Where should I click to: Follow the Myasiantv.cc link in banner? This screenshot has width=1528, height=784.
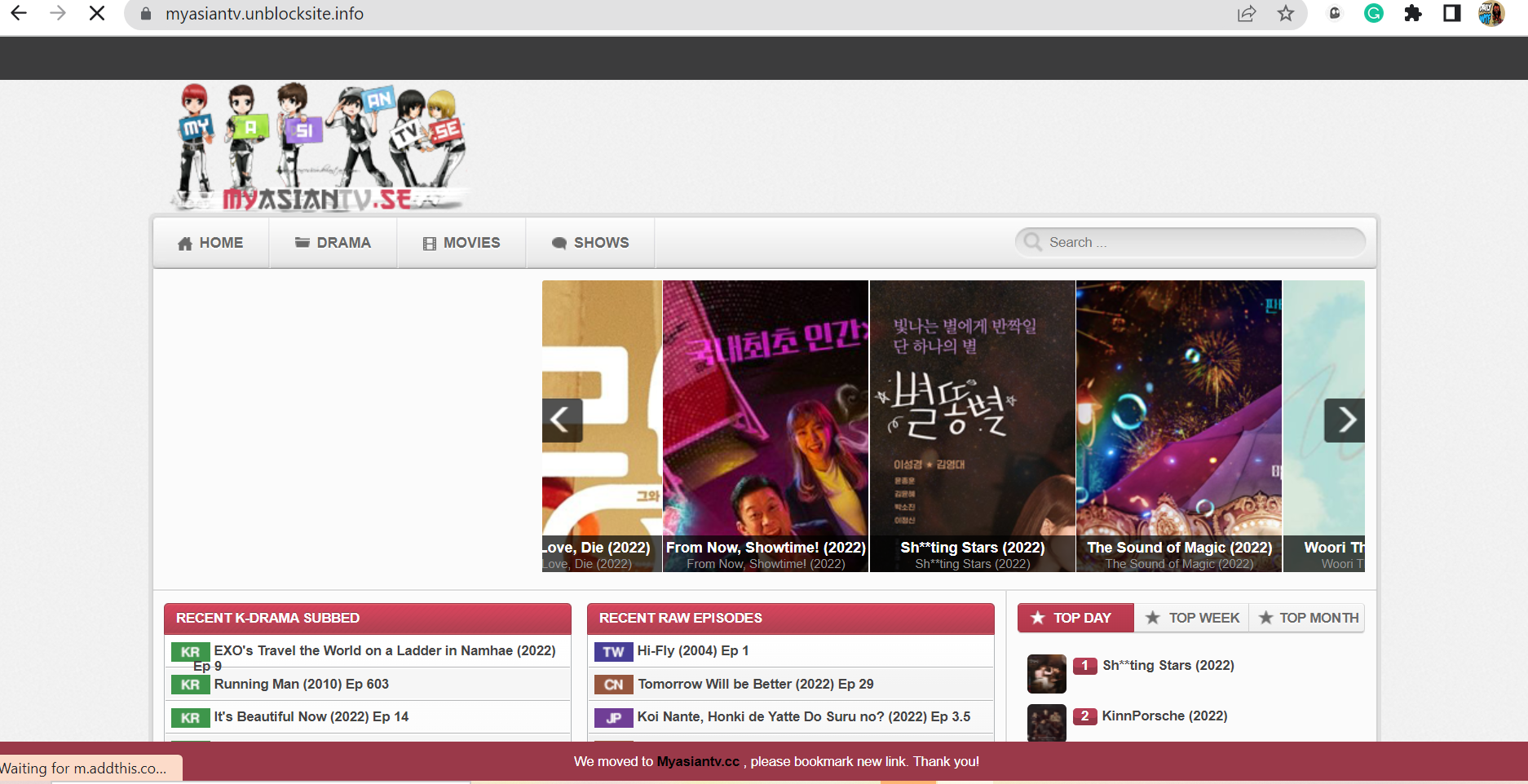click(x=698, y=761)
